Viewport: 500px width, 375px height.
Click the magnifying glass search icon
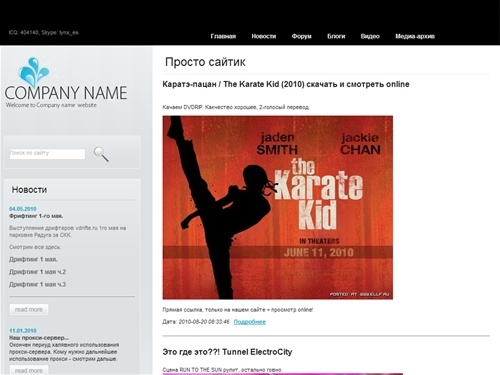point(101,154)
